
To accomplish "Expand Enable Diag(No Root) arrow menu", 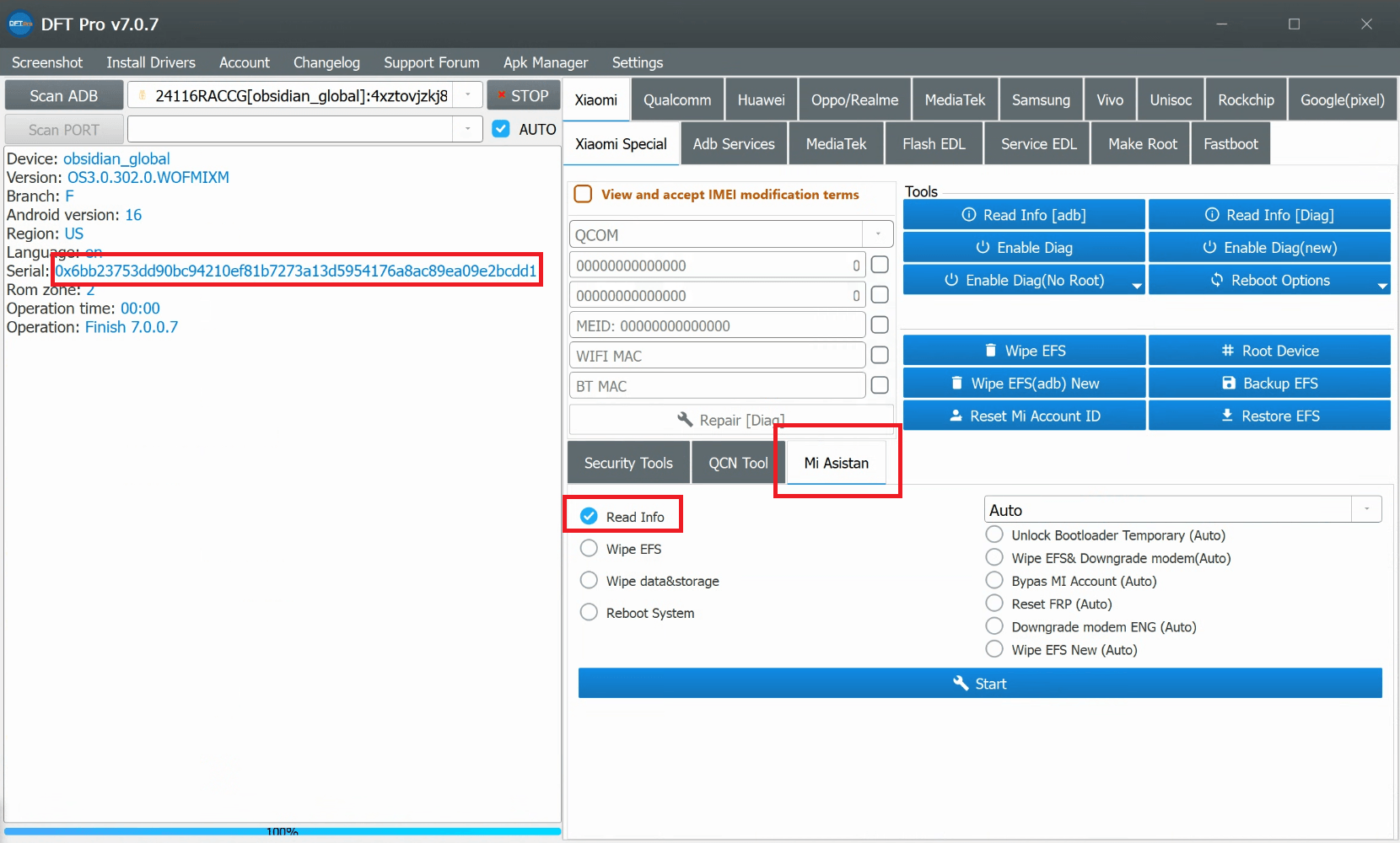I will pos(1137,286).
